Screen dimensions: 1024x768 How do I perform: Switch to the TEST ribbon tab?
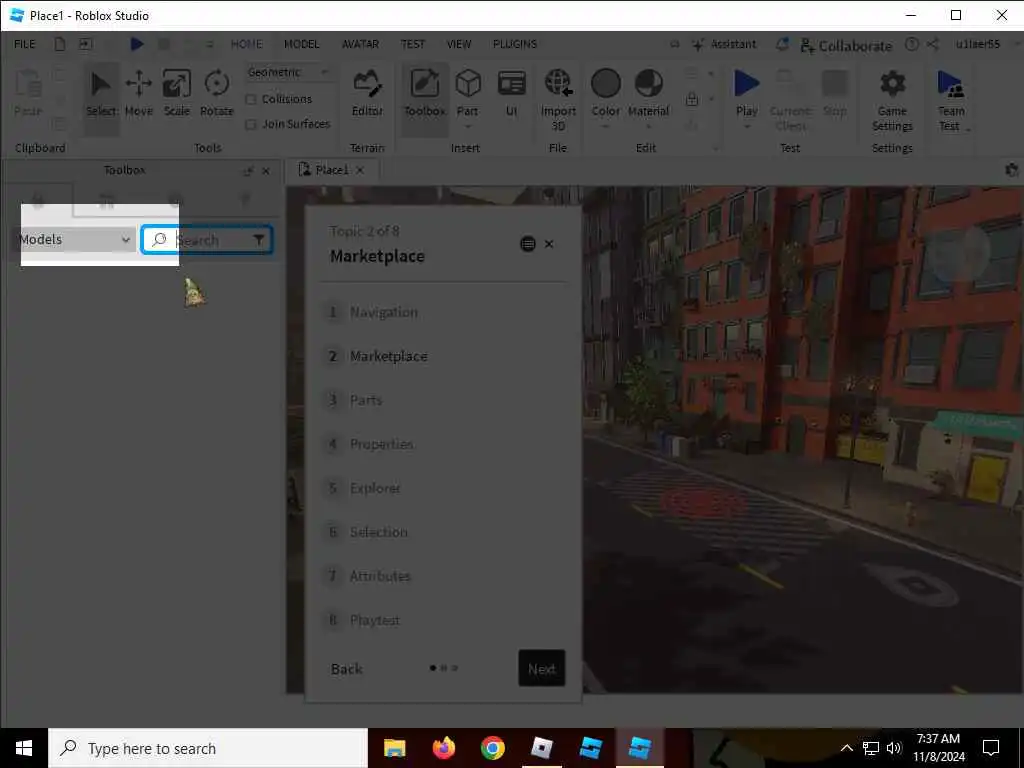[x=413, y=44]
